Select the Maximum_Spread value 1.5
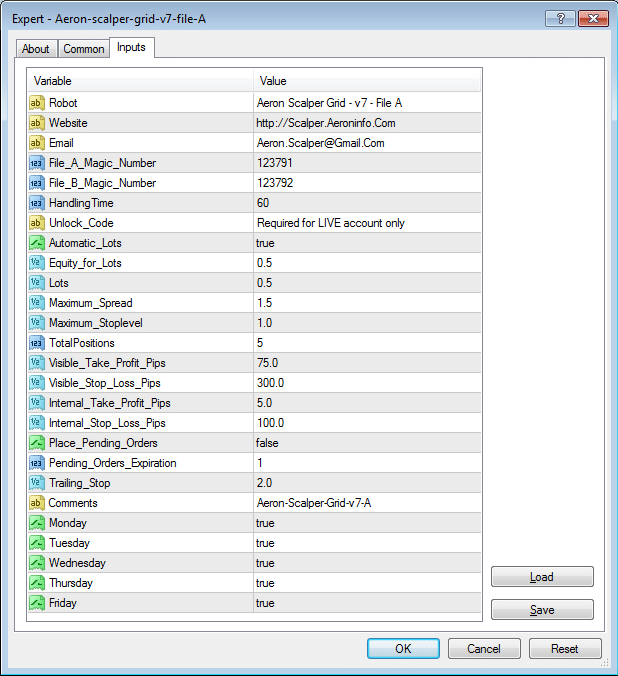The image size is (618, 676). 264,303
